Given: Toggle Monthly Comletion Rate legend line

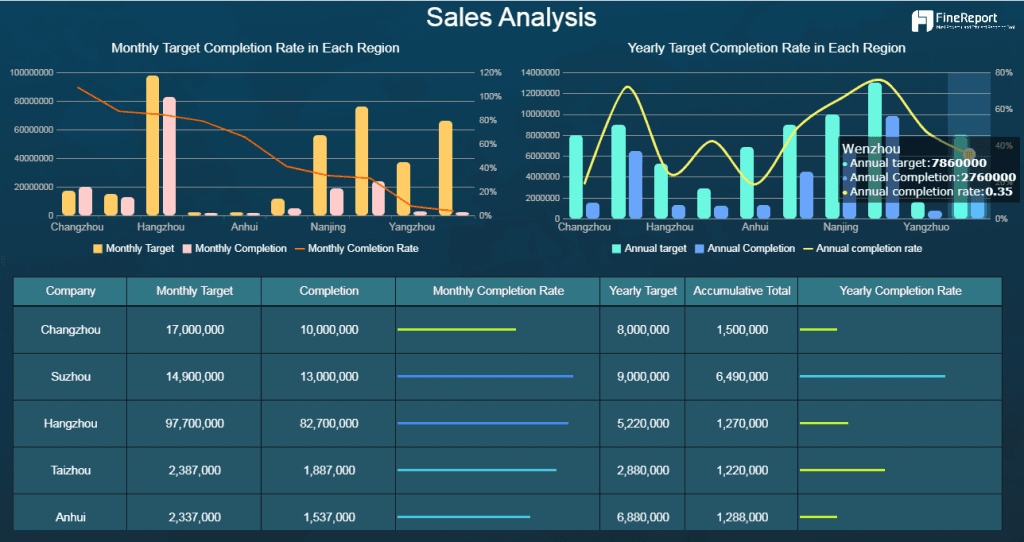Looking at the screenshot, I should pyautogui.click(x=357, y=249).
